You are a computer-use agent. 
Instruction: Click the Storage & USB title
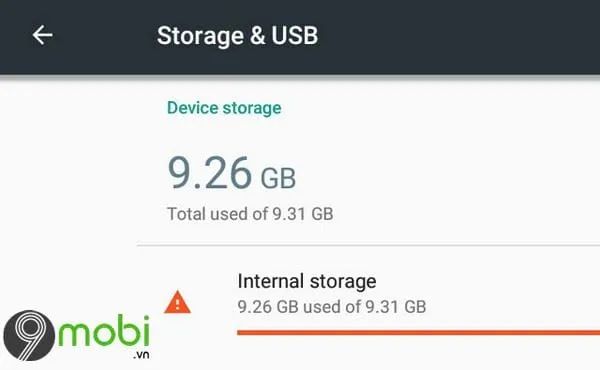click(237, 36)
